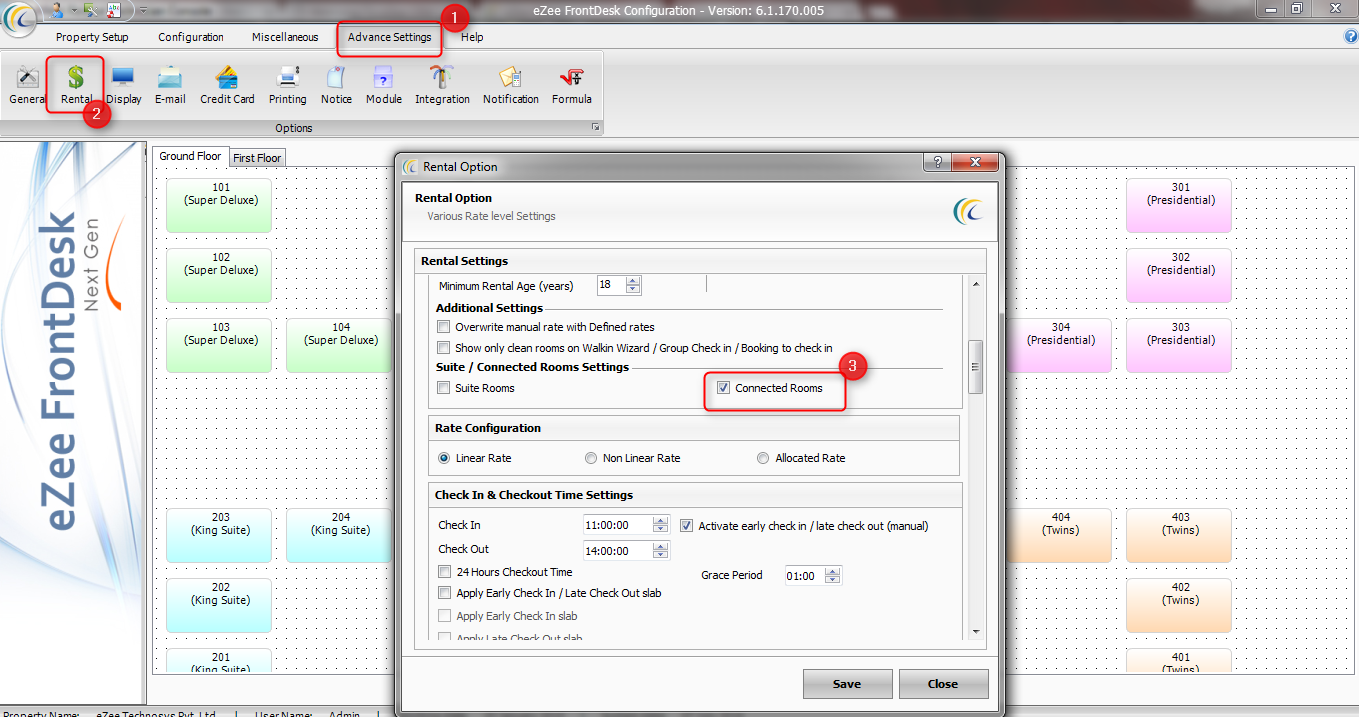Click the user icon in quick access toolbar
The image size is (1359, 717).
[58, 9]
